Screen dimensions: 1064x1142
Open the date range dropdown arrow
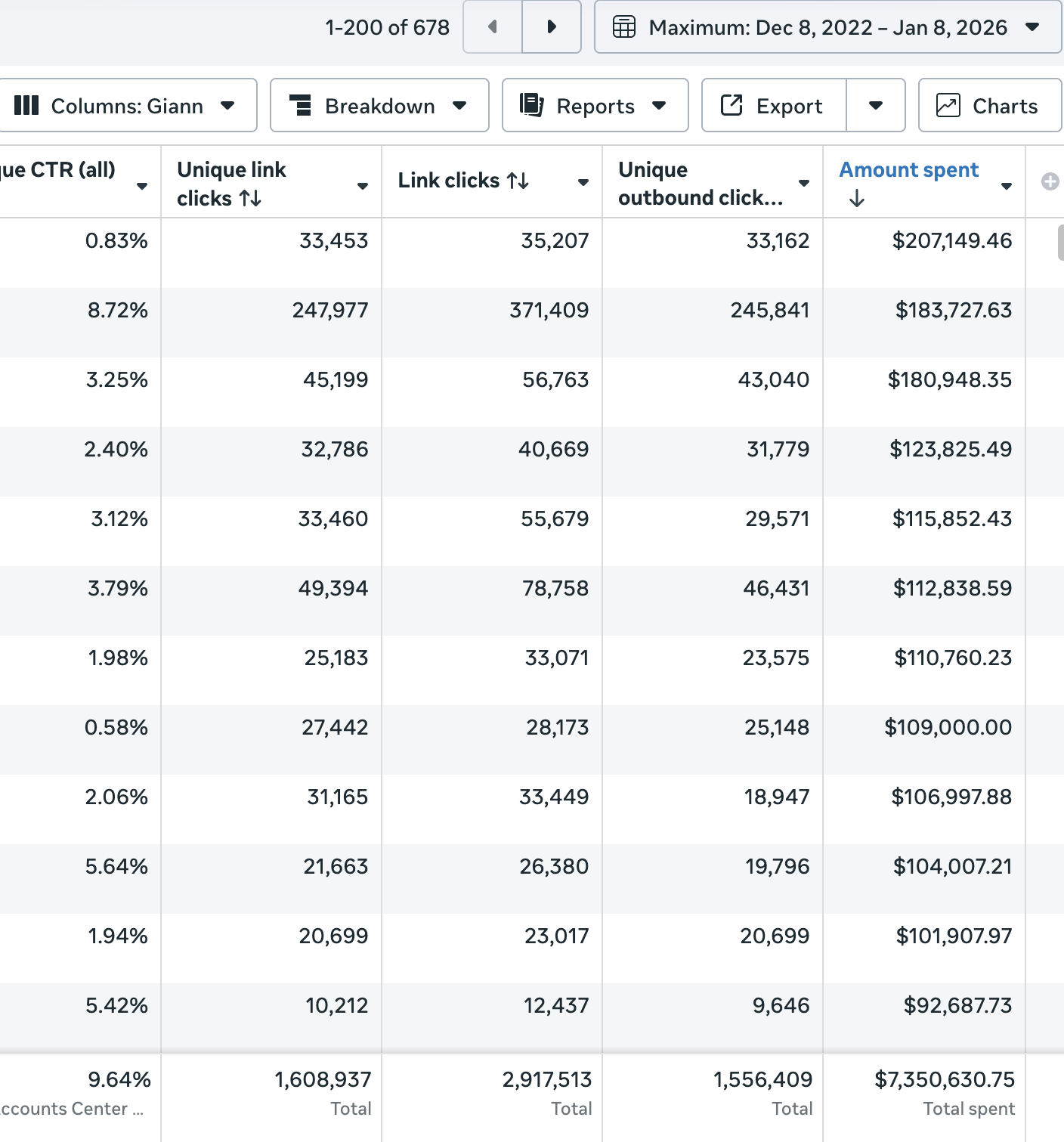(x=1032, y=28)
